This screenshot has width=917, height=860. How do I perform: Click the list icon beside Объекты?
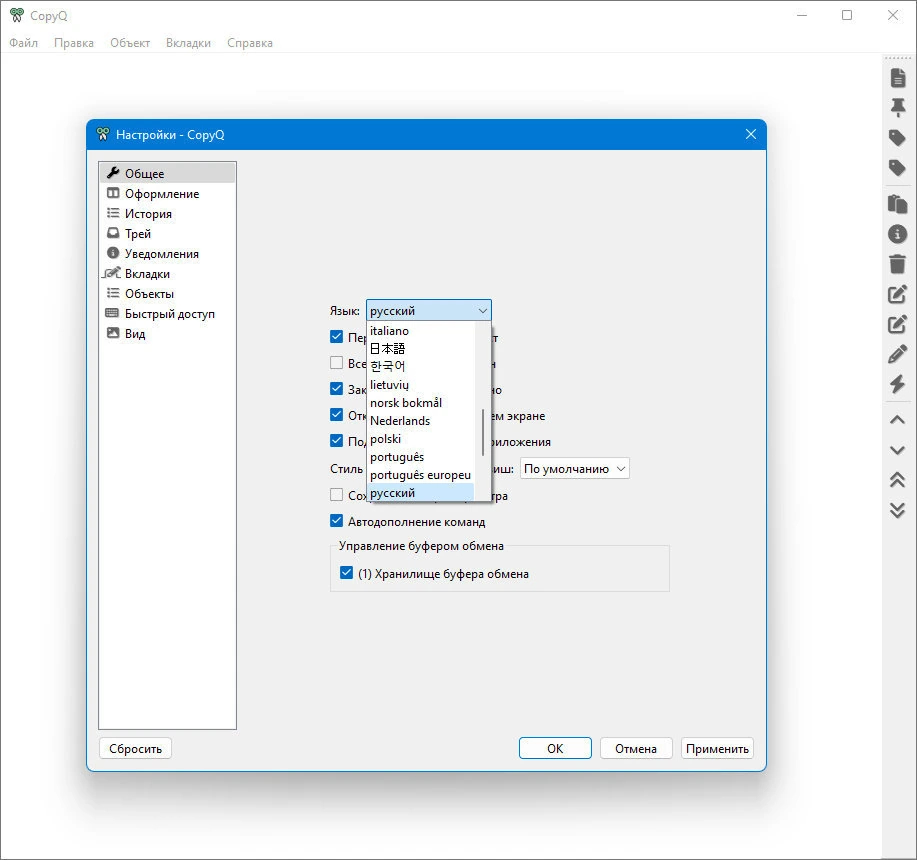(x=113, y=293)
